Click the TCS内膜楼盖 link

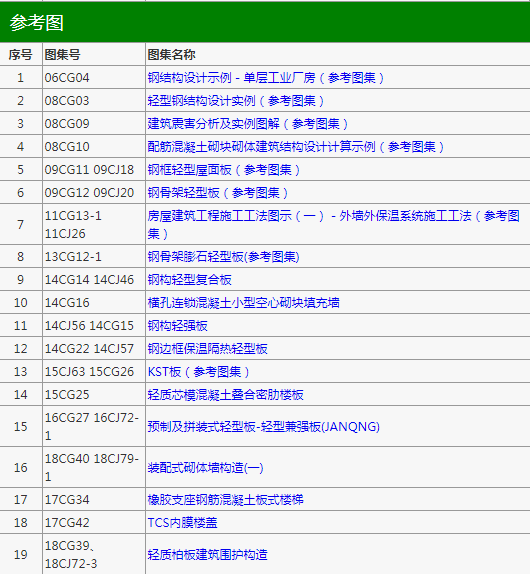coord(182,523)
